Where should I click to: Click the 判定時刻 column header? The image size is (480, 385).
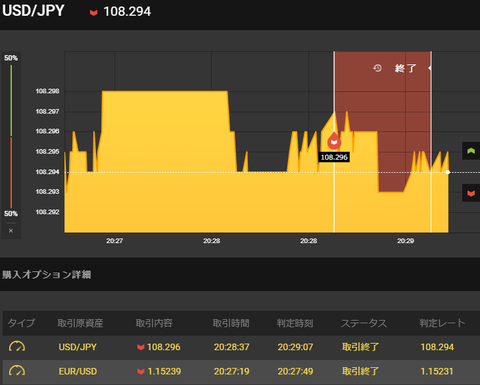point(295,323)
